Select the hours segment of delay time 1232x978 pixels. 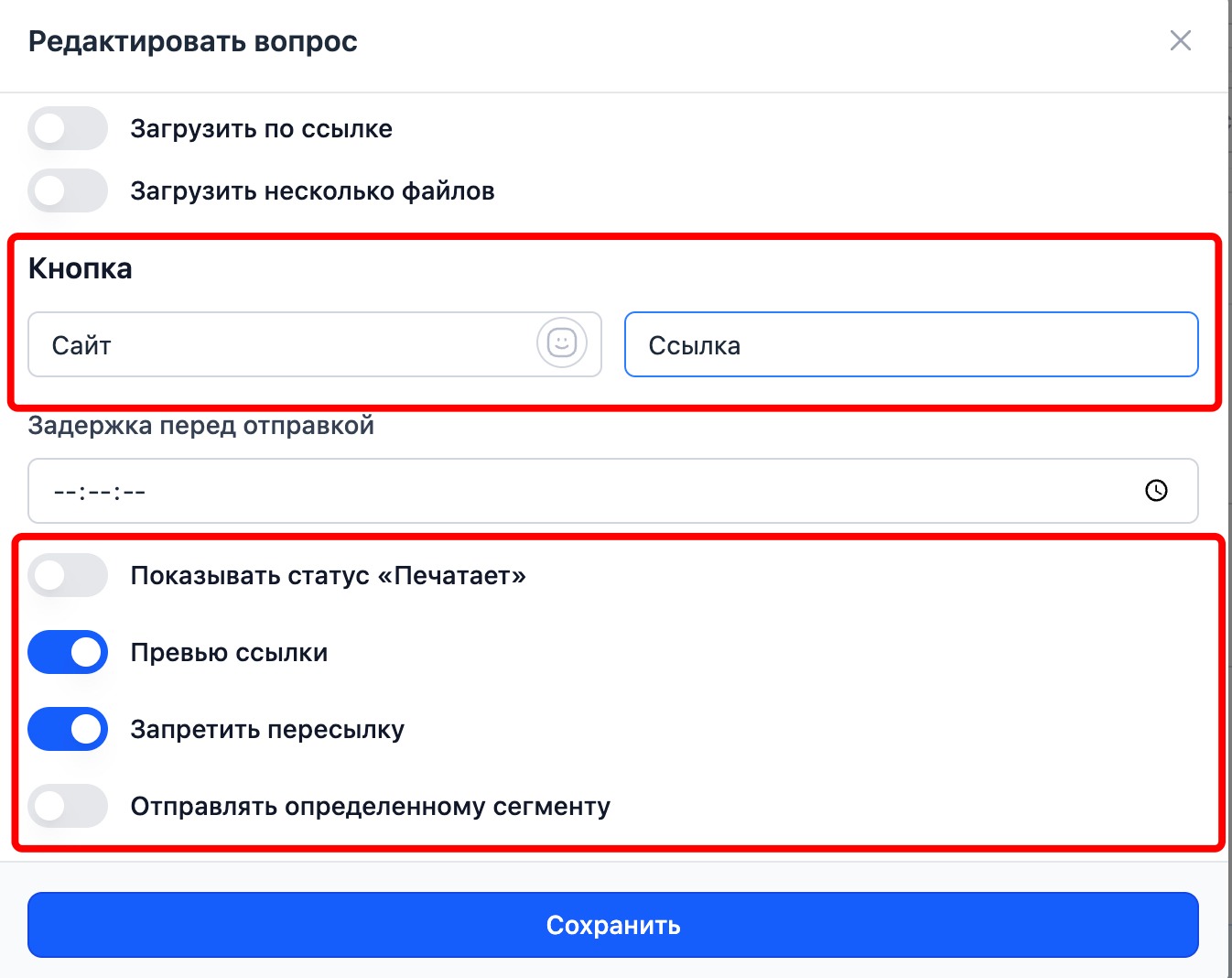65,492
